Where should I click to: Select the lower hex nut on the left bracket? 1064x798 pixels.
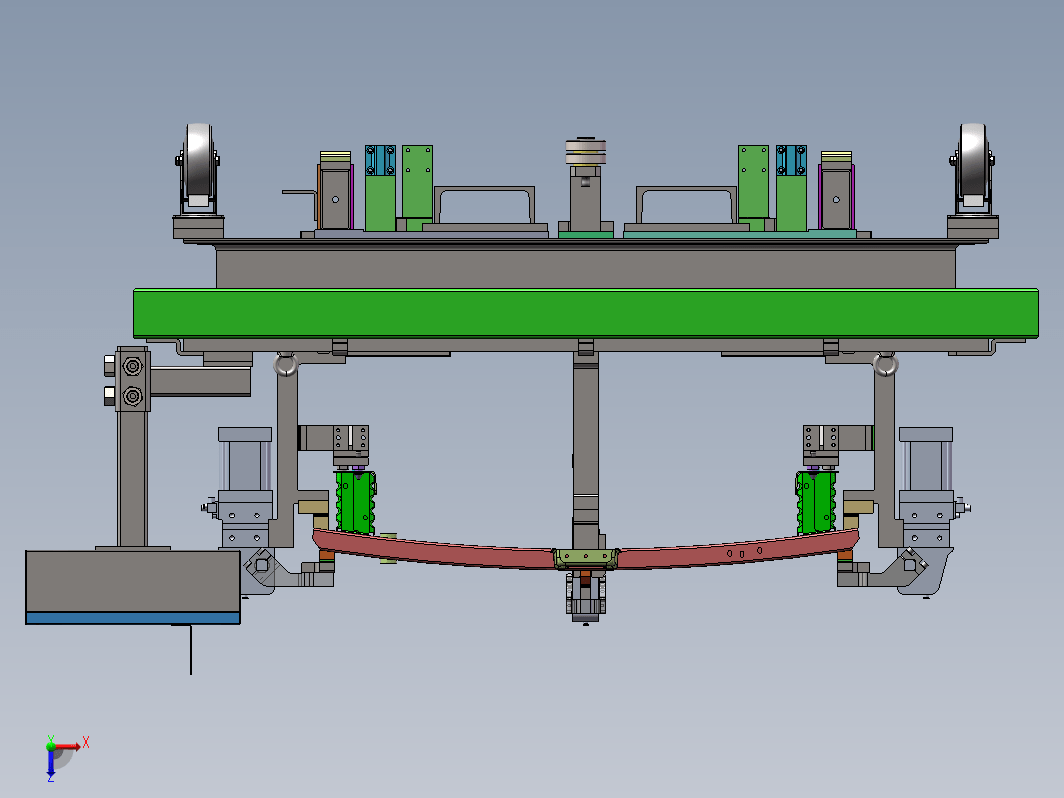pyautogui.click(x=132, y=396)
